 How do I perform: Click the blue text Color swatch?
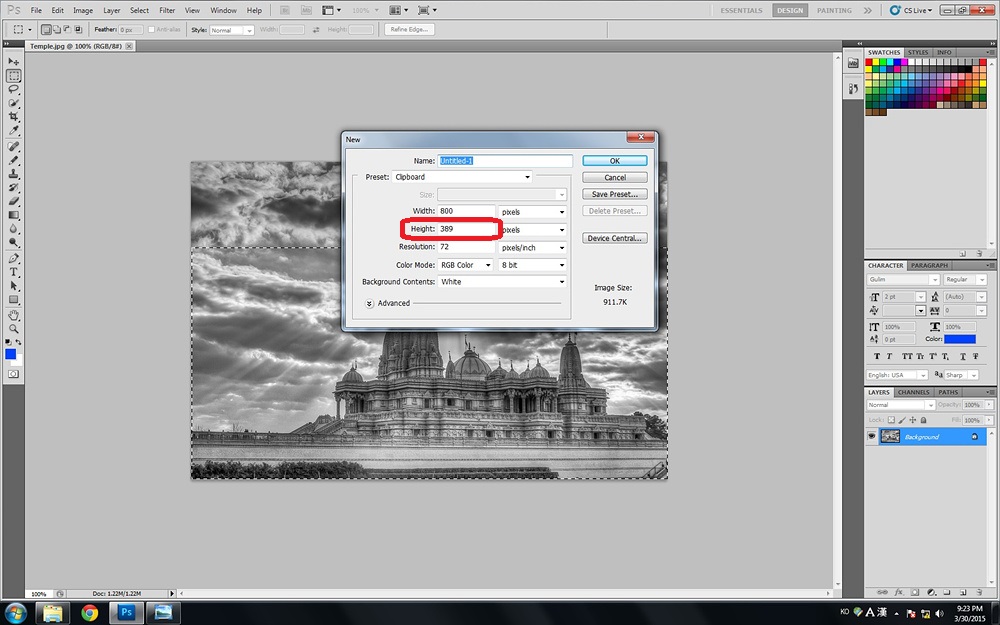click(x=959, y=339)
